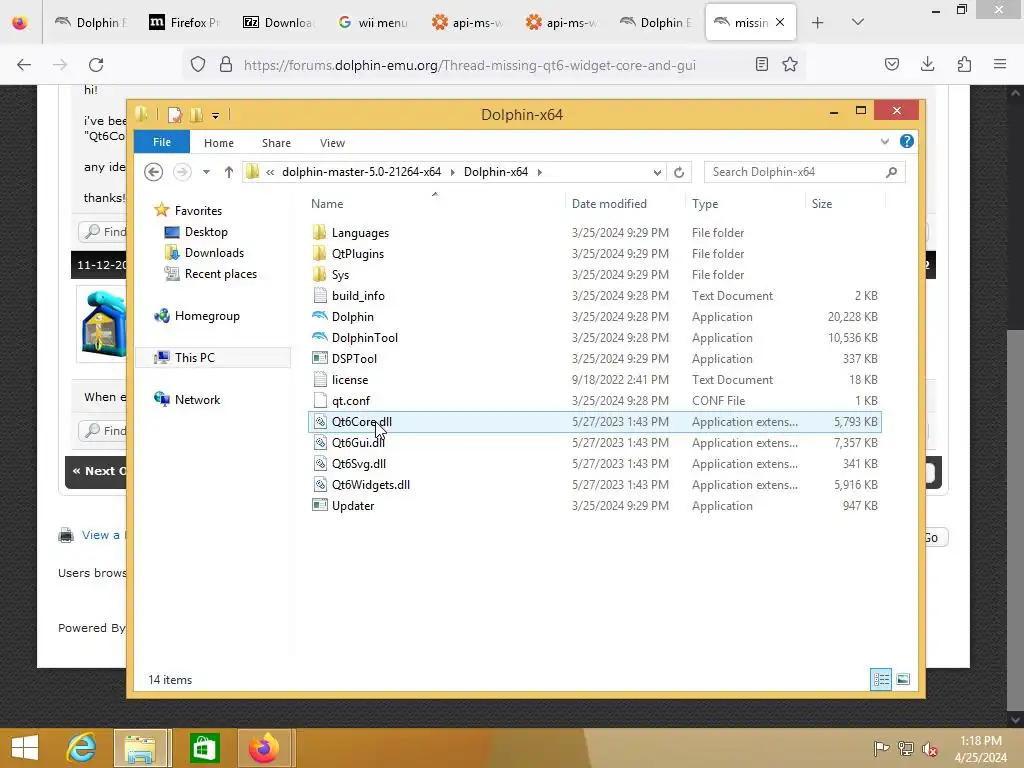Click the browser page vertical scrollbar
The width and height of the screenshot is (1024, 768).
tap(1015, 520)
